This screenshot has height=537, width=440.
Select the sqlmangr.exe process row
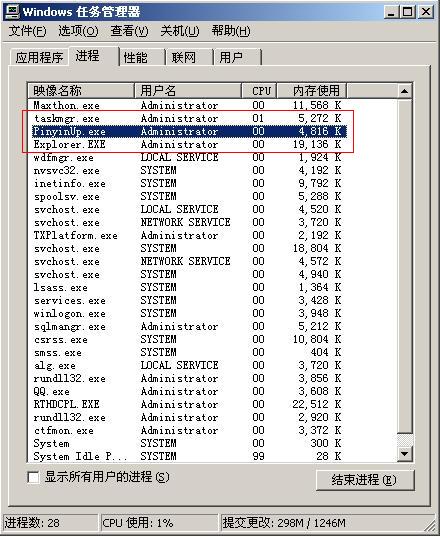pyautogui.click(x=187, y=326)
